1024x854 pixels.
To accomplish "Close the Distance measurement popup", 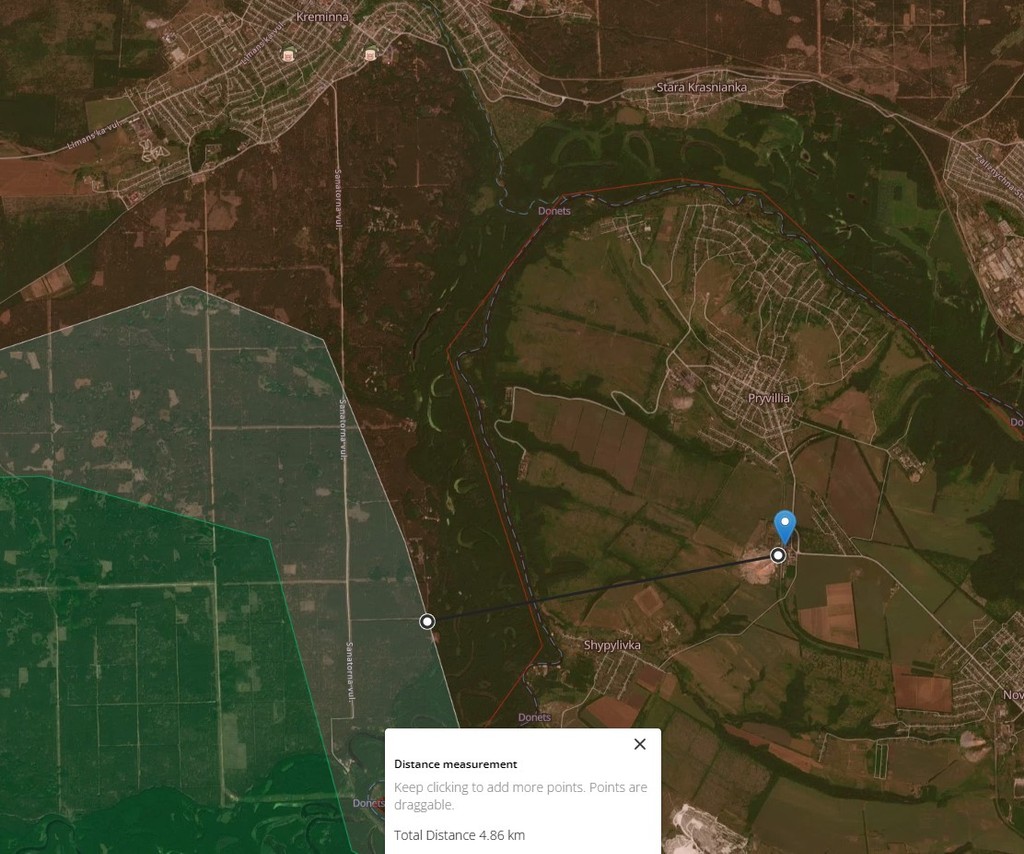I will pos(640,744).
